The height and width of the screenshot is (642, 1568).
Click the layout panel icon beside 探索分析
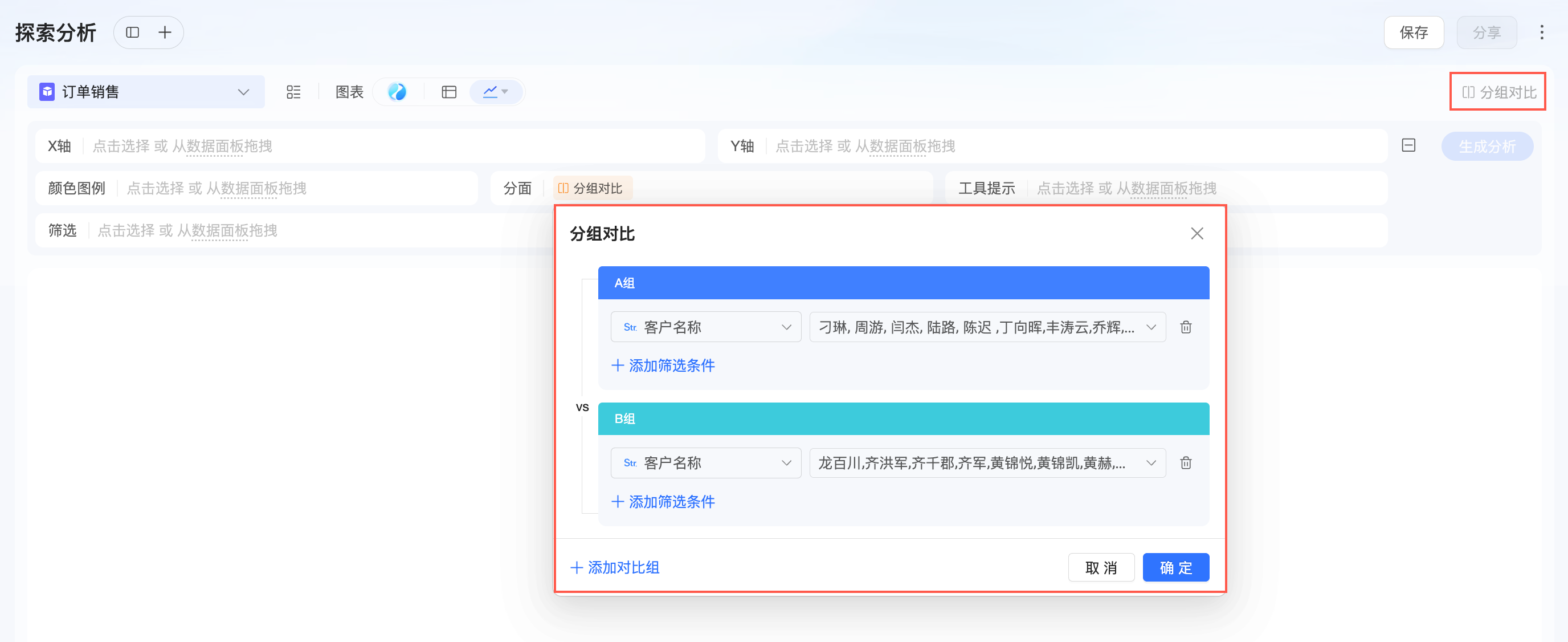coord(132,32)
